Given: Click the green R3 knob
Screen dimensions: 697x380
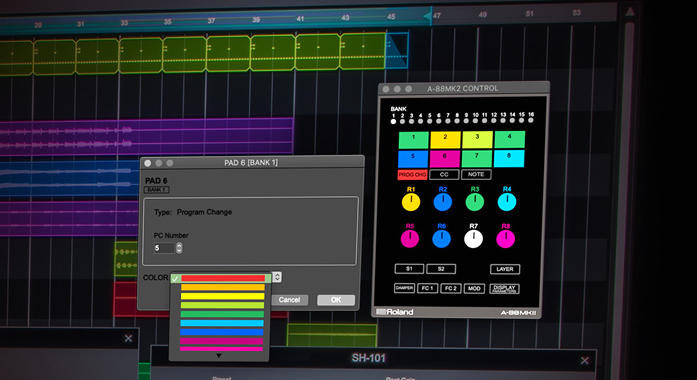Looking at the screenshot, I should (475, 202).
